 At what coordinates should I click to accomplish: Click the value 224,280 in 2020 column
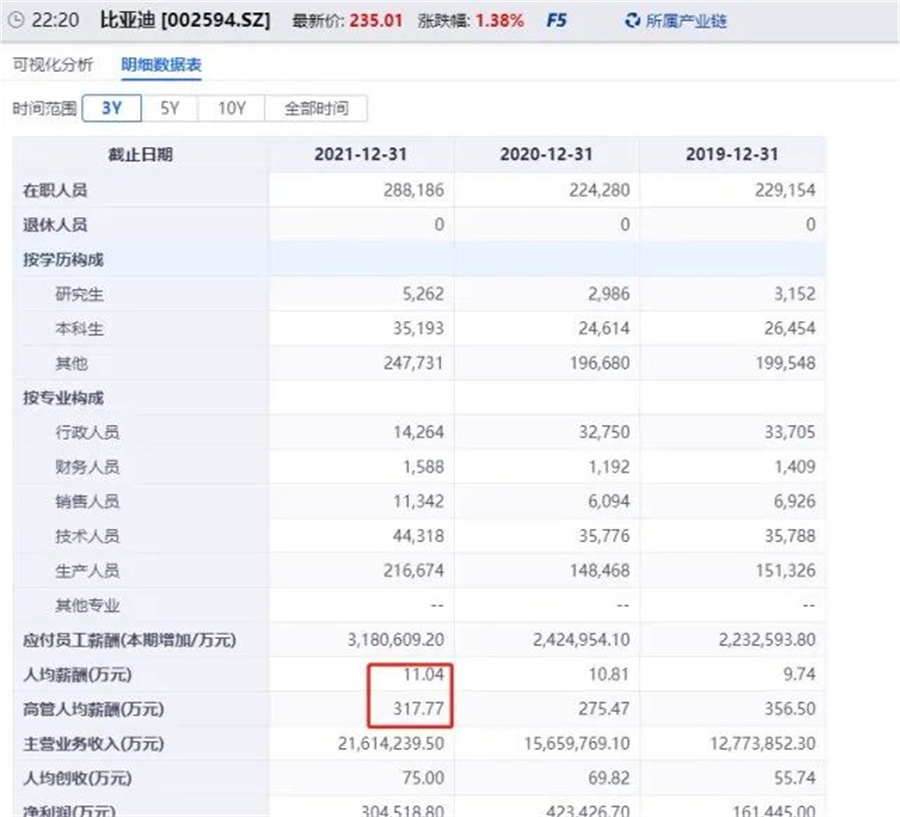click(600, 190)
